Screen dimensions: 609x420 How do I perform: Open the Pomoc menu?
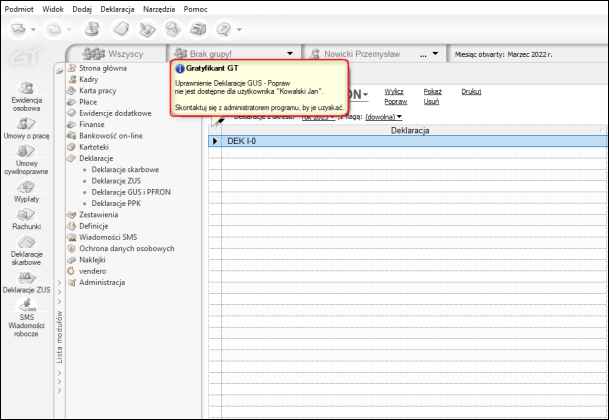[x=195, y=9]
